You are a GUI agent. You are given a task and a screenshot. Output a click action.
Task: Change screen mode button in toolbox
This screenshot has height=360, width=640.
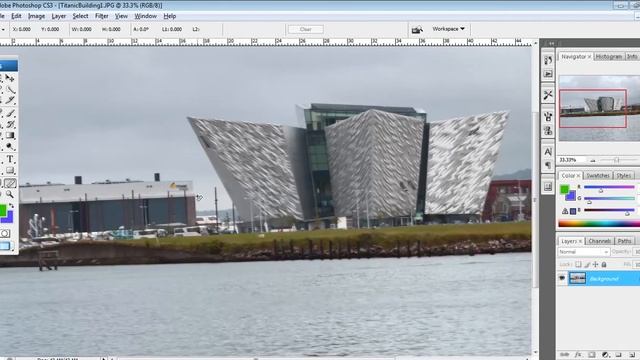click(5, 246)
